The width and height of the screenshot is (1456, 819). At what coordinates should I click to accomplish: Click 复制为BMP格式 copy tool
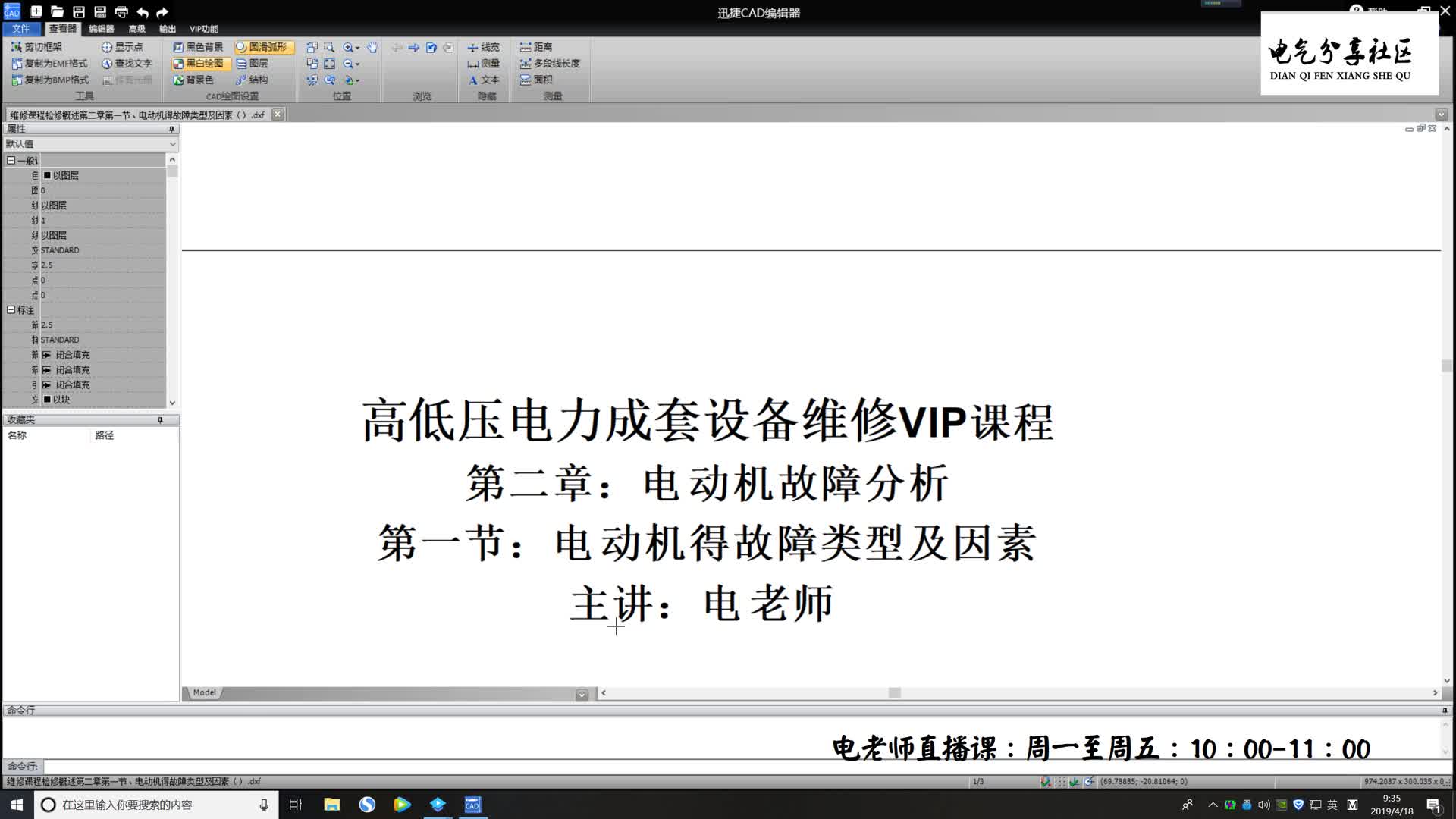point(50,80)
